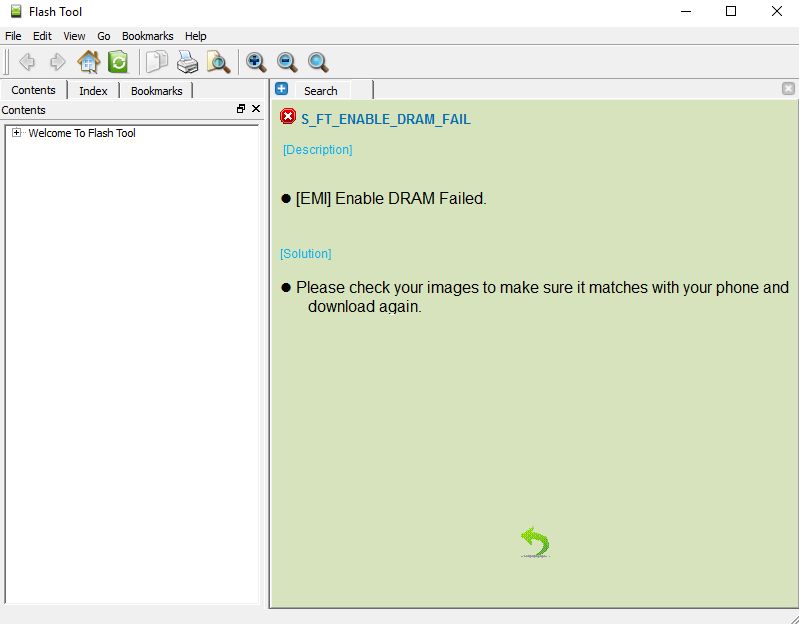Select the Search page tab
The image size is (799, 624).
[321, 91]
